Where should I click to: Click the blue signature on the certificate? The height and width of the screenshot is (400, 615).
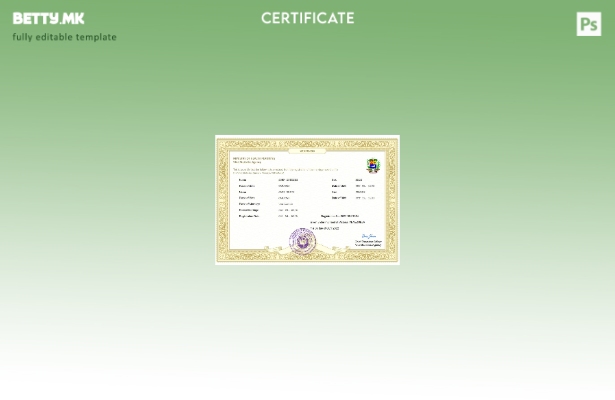368,236
